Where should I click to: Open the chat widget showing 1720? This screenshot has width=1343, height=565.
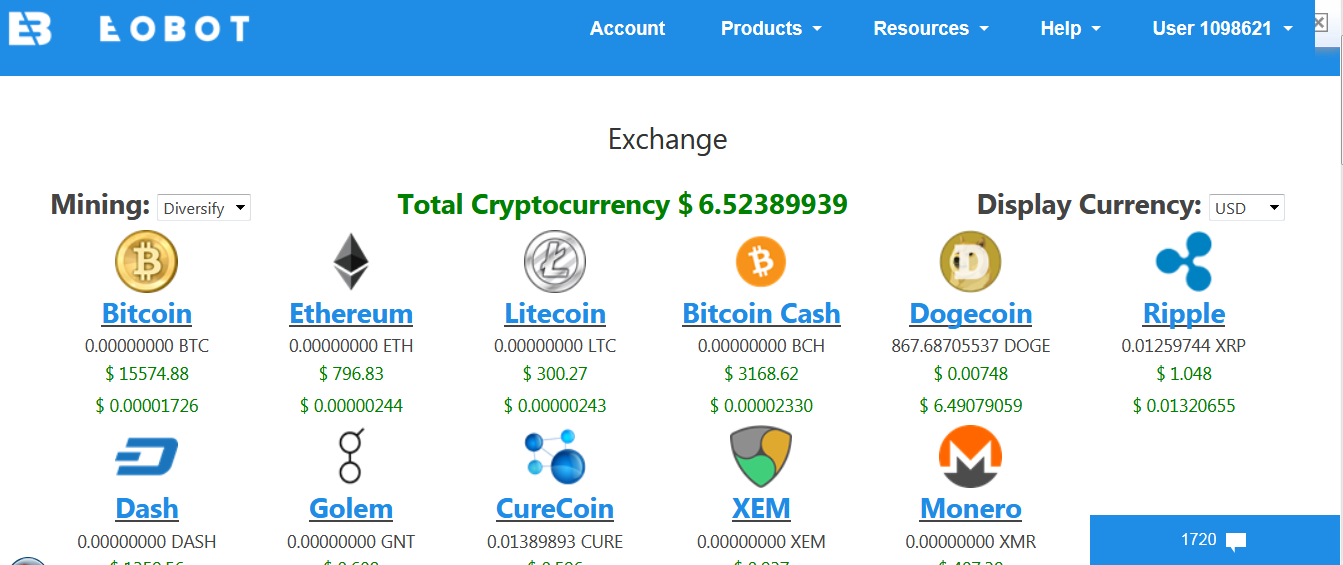point(1214,540)
